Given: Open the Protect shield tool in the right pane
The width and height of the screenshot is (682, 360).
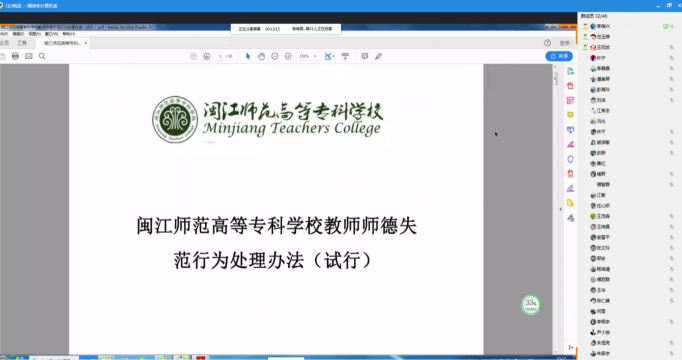Looking at the screenshot, I should point(570,159).
